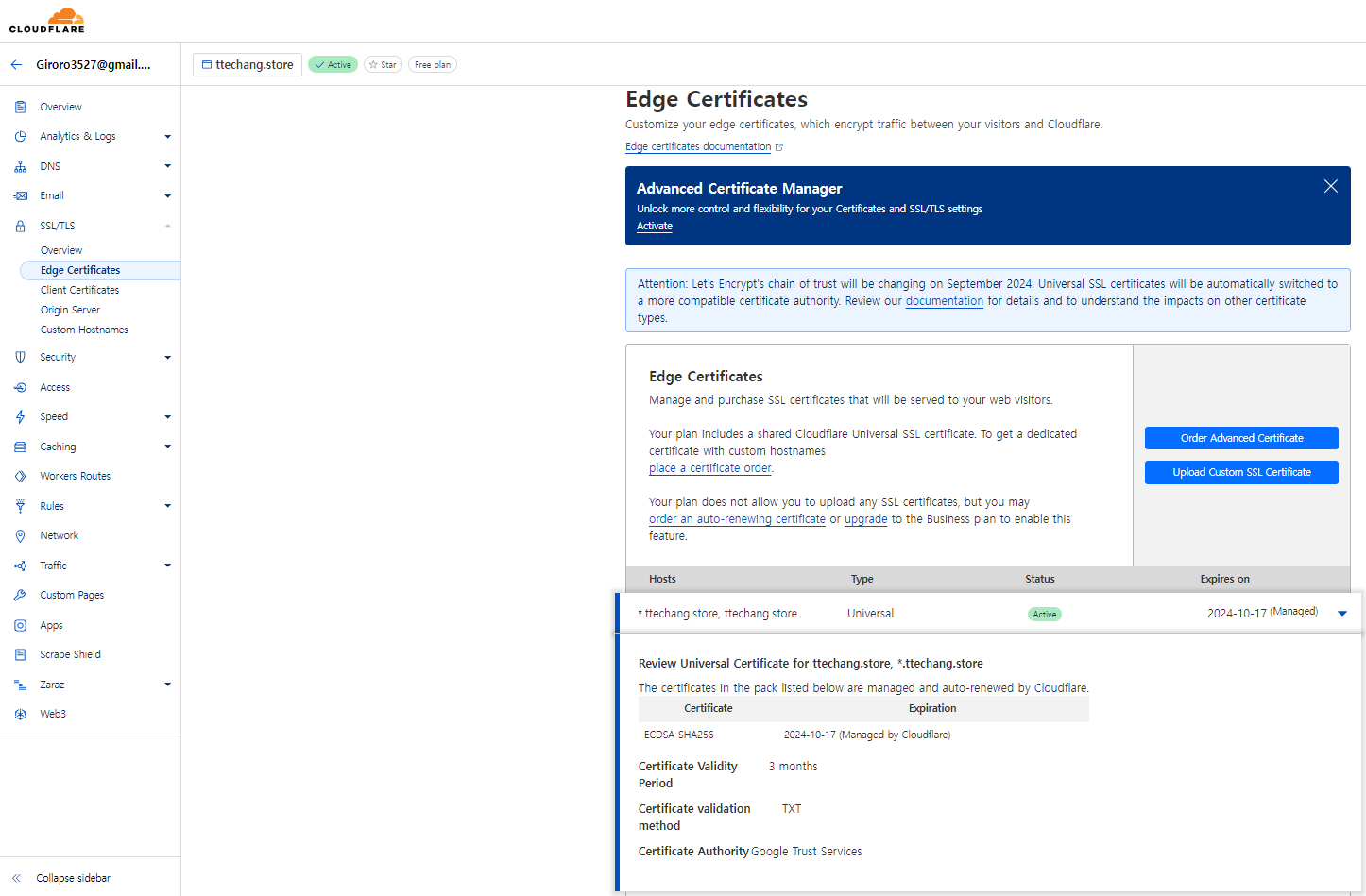Click the Free plan badge
1366x896 pixels.
(x=433, y=65)
